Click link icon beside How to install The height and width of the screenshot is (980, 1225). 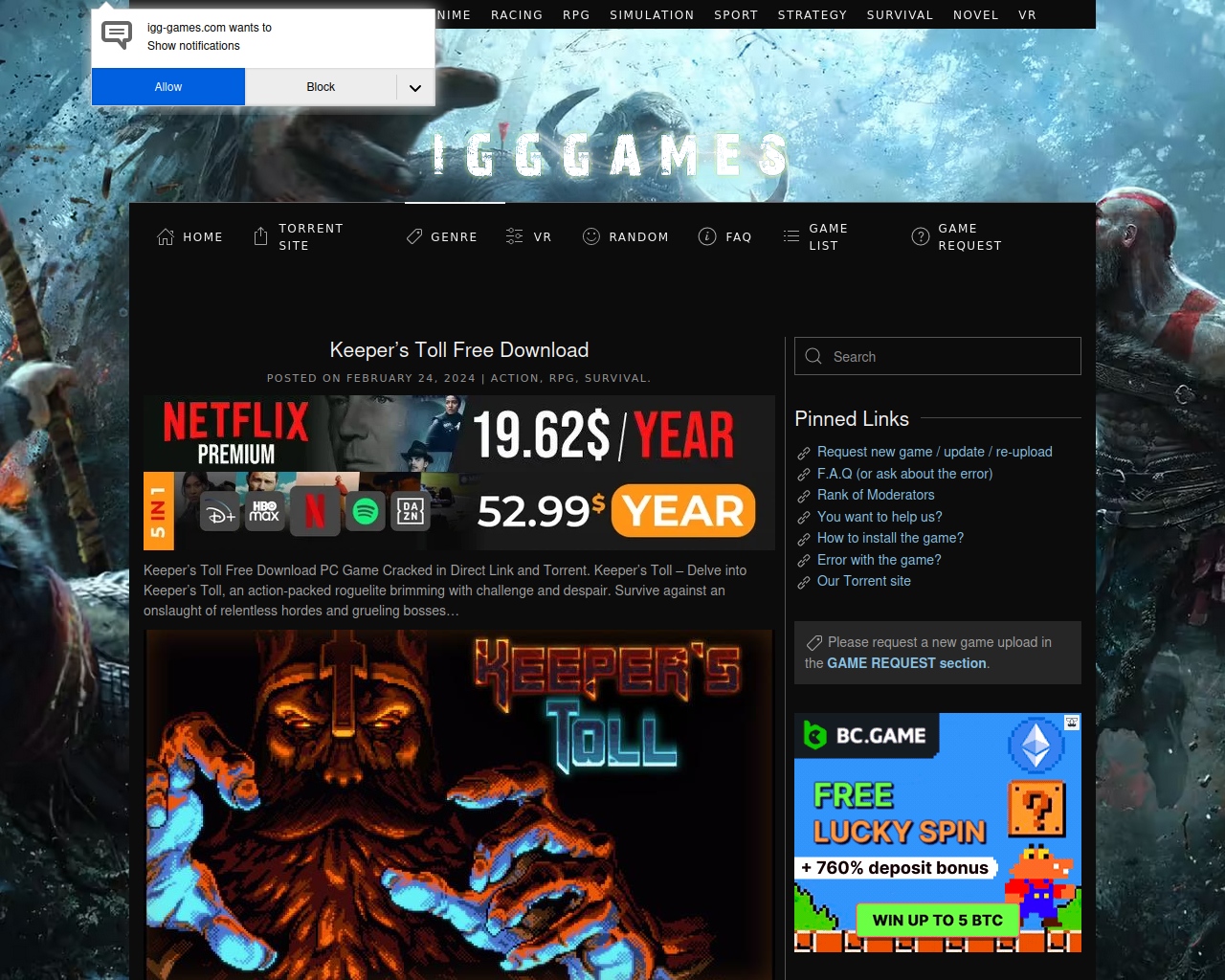804,539
